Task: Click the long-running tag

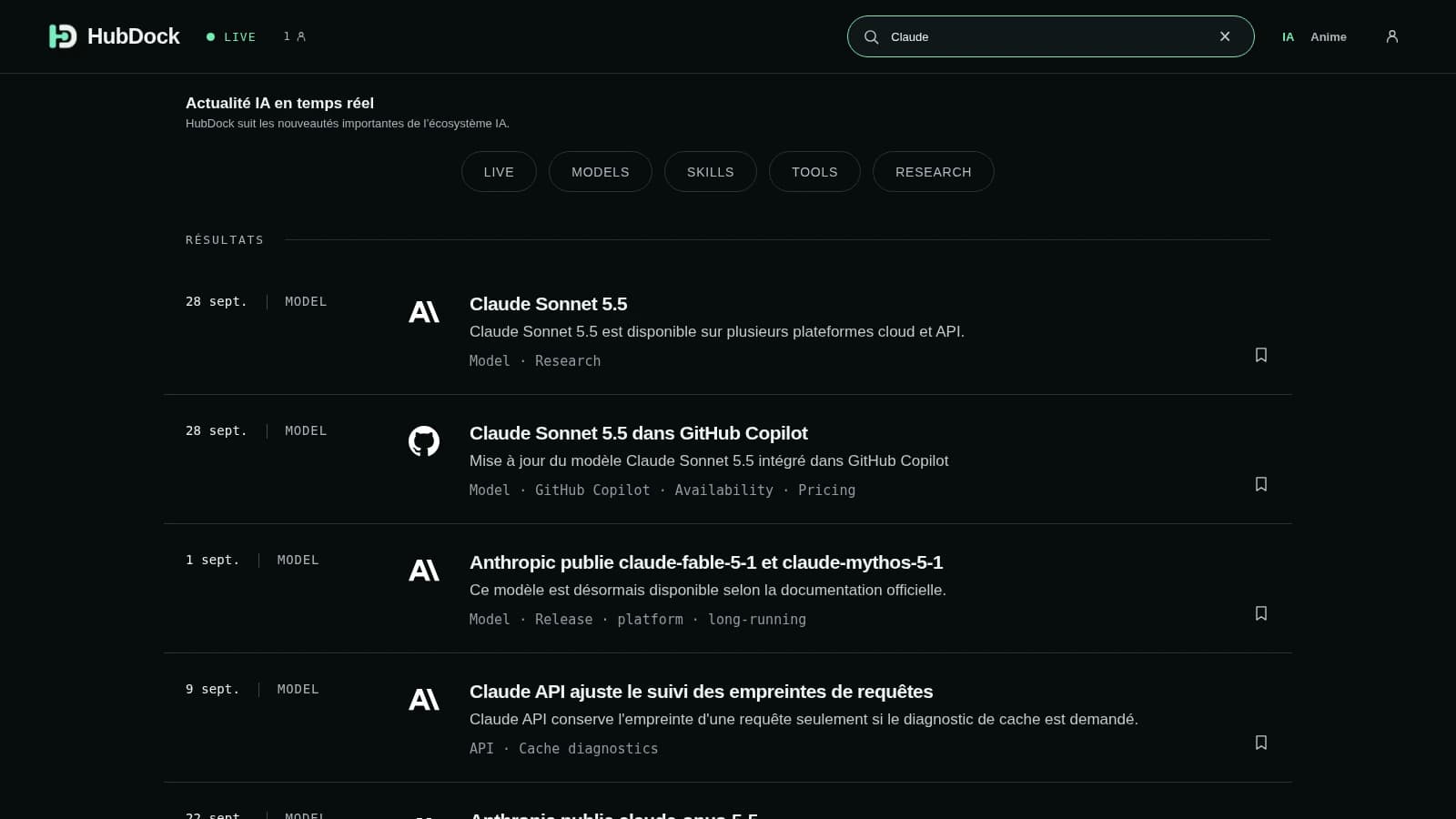Action: [757, 620]
